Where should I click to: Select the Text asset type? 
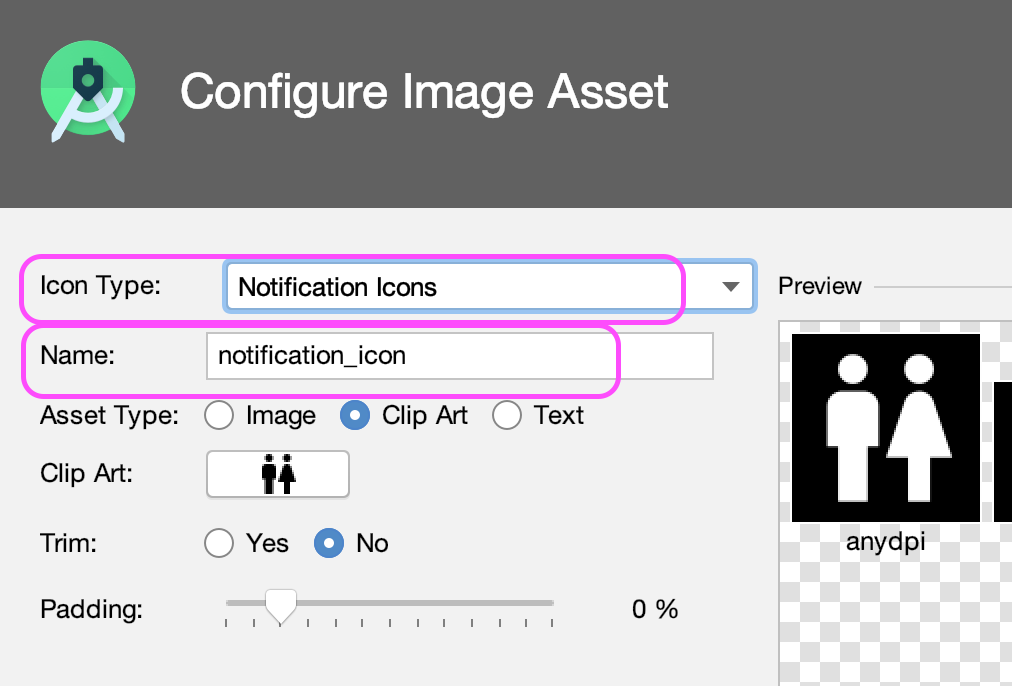(507, 415)
